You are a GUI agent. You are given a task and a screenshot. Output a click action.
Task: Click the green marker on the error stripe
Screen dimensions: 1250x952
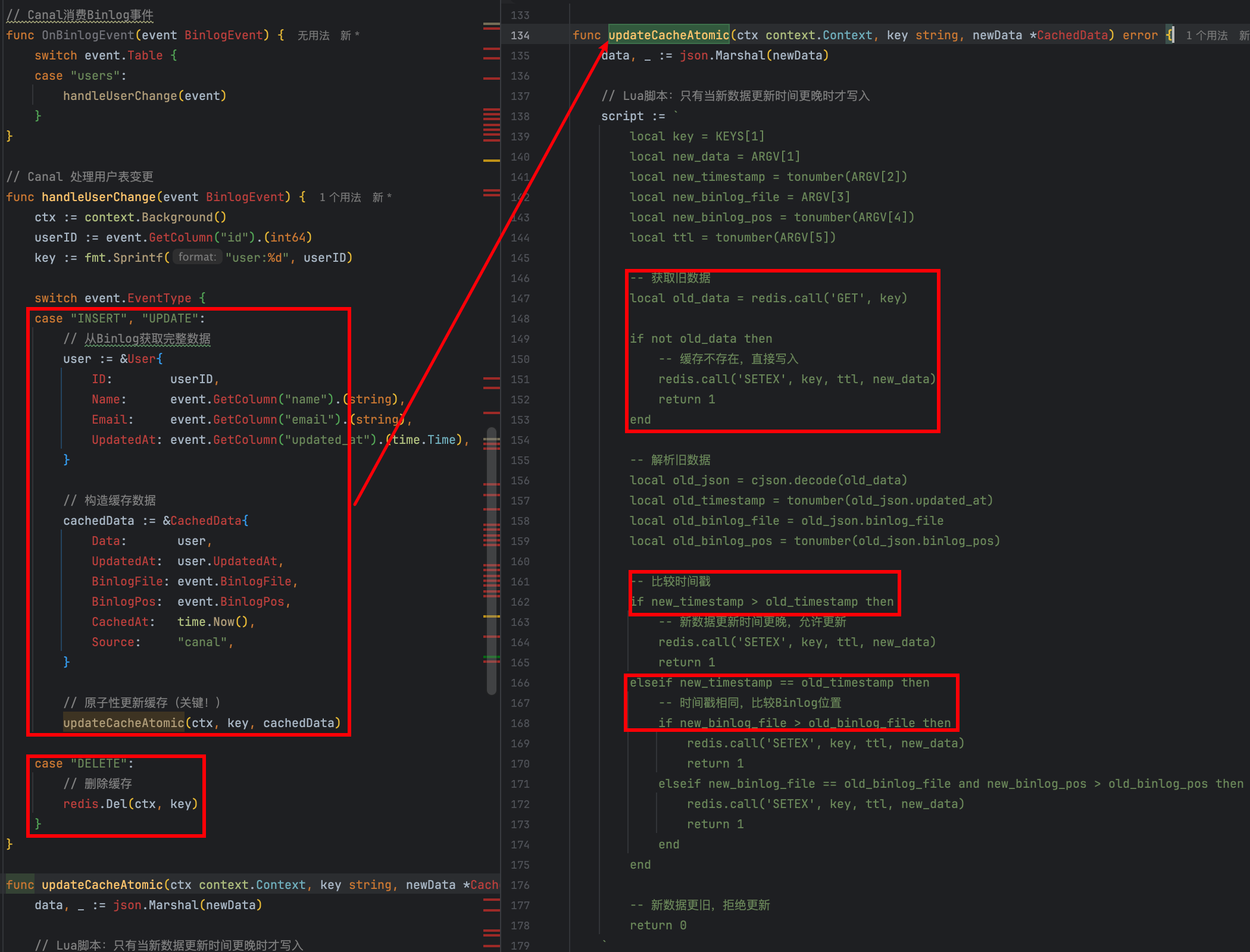(x=492, y=657)
